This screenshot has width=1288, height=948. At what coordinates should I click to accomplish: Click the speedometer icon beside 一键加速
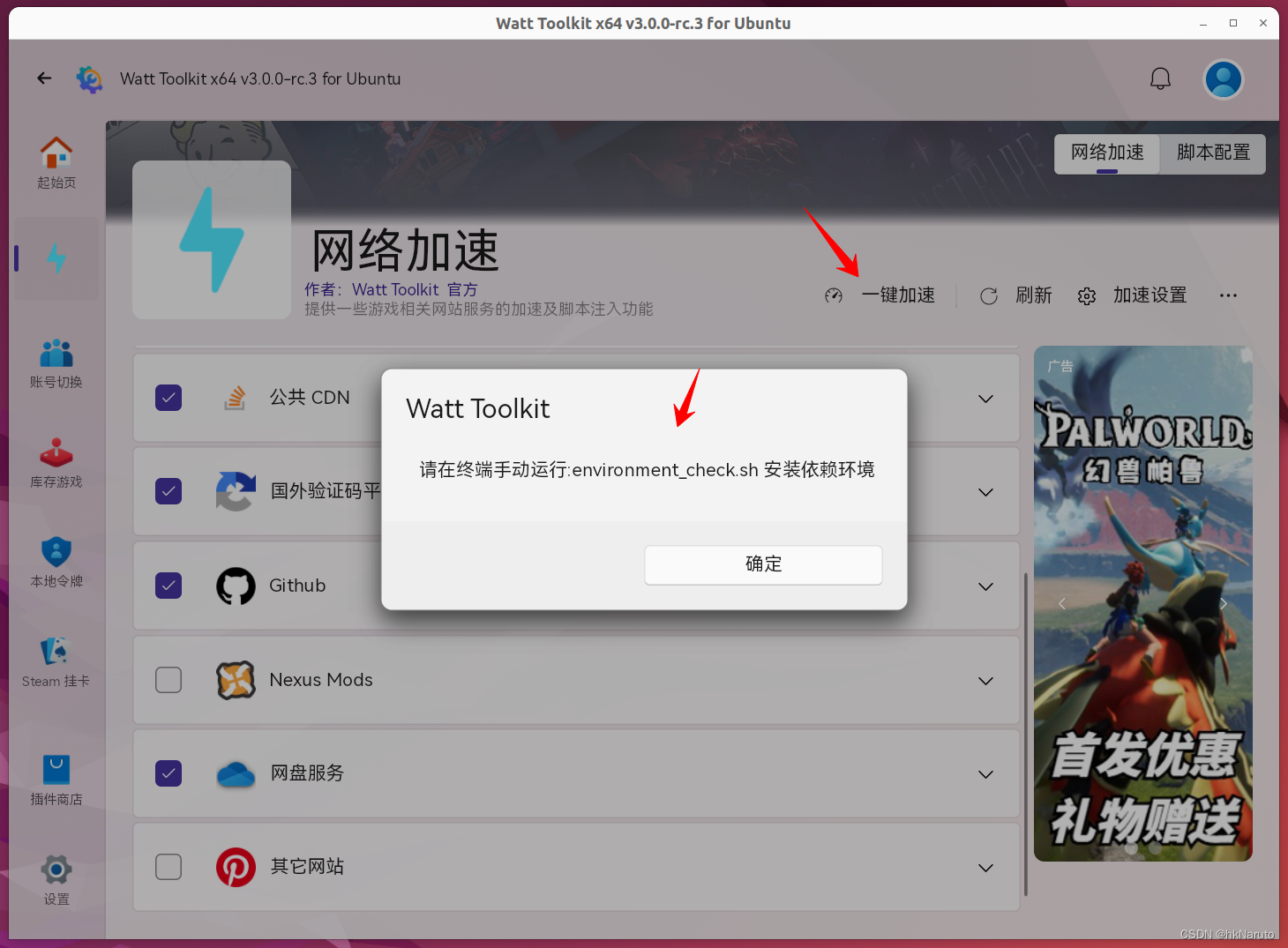834,295
